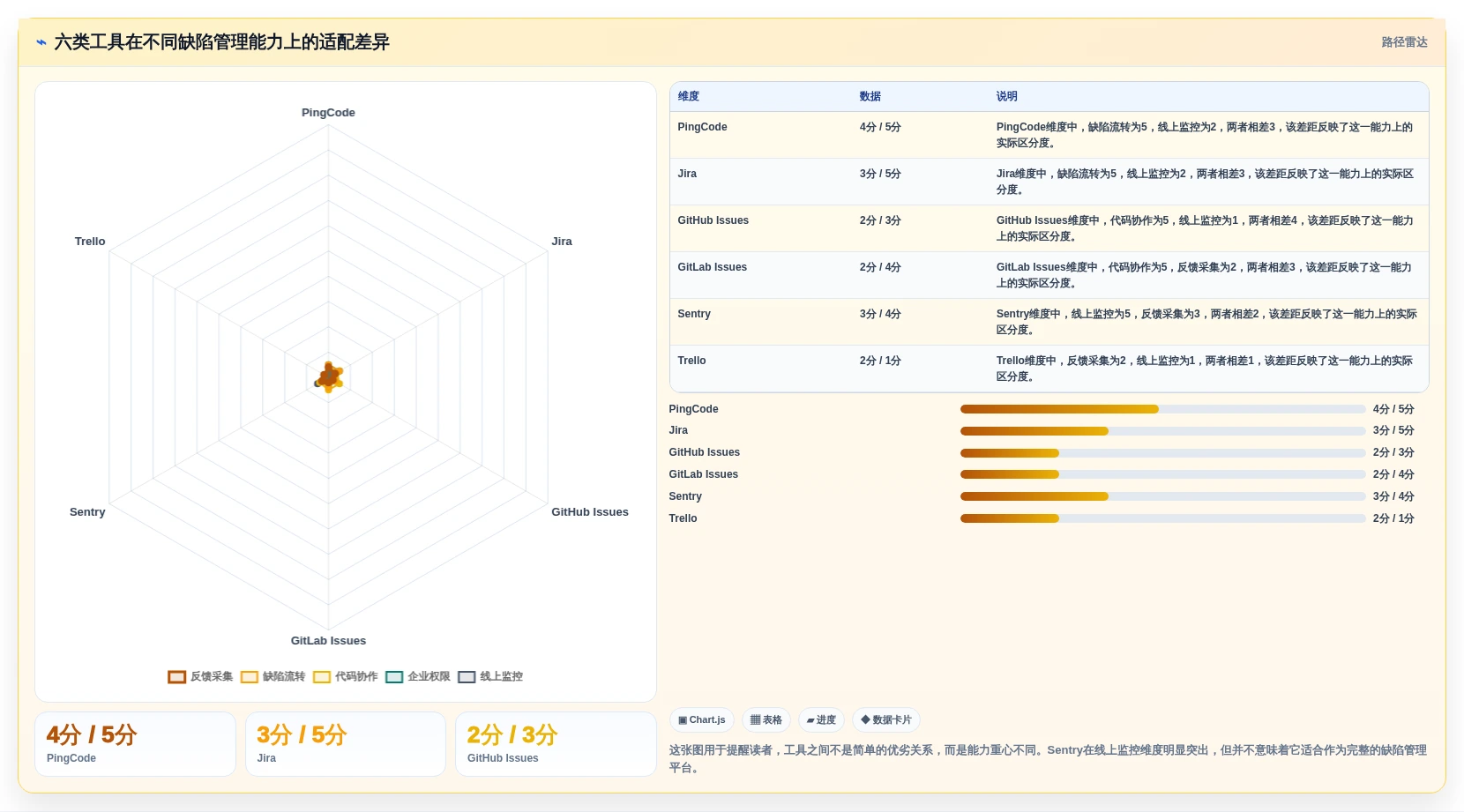Select the Sentry row in the table
Screen dimensions: 1464x812
click(x=1049, y=322)
